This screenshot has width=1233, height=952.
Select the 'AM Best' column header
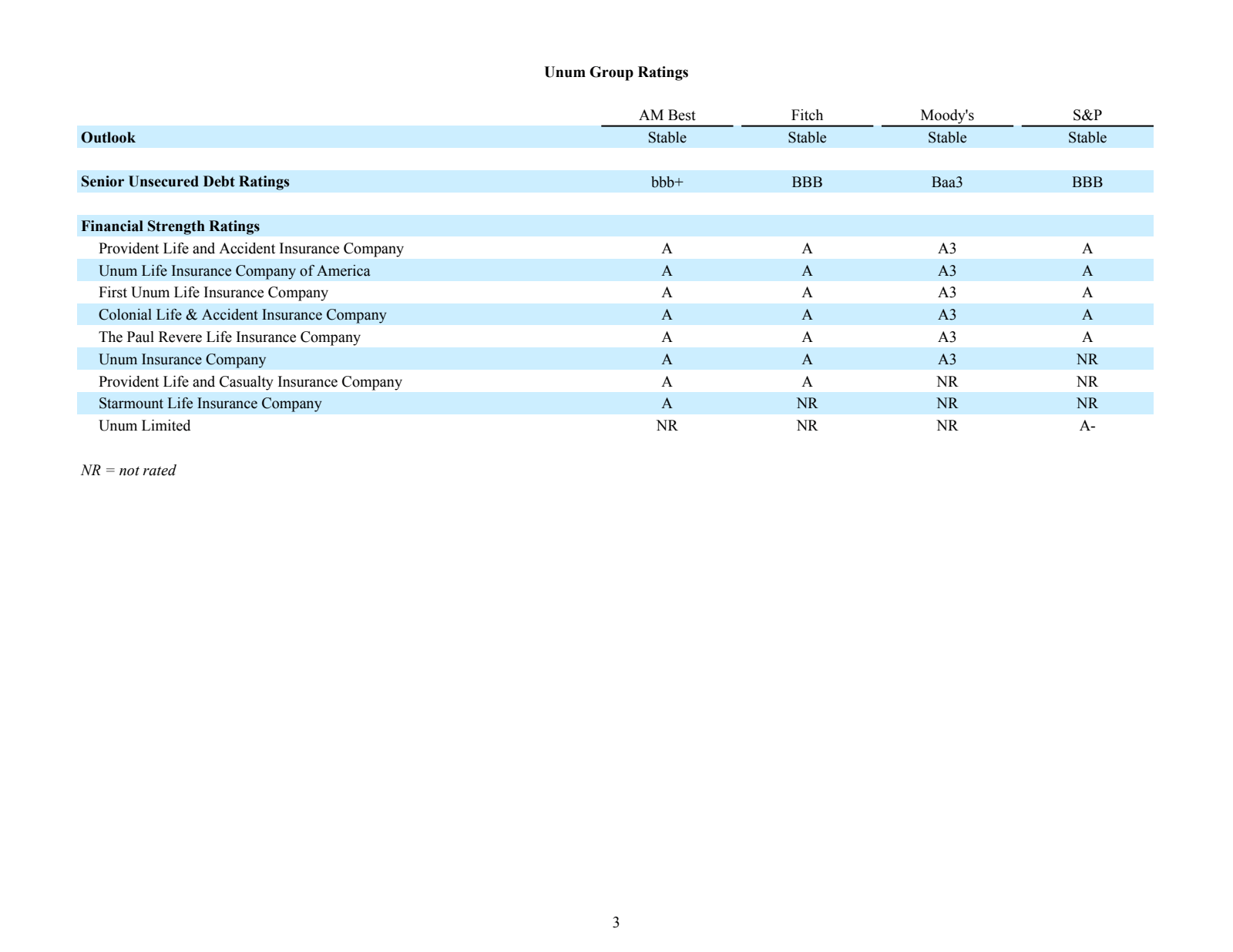click(667, 115)
